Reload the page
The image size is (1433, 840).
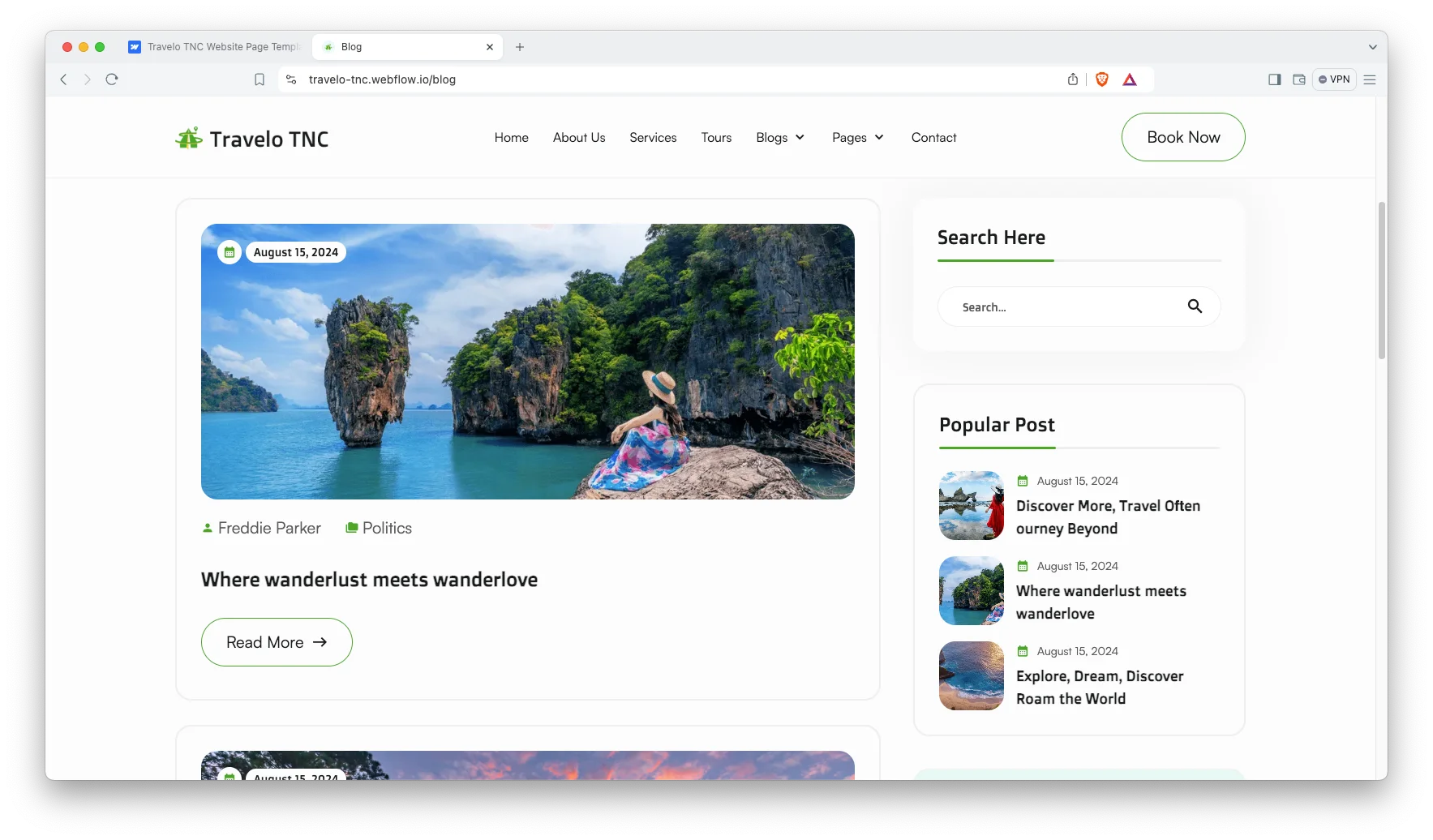pos(112,79)
